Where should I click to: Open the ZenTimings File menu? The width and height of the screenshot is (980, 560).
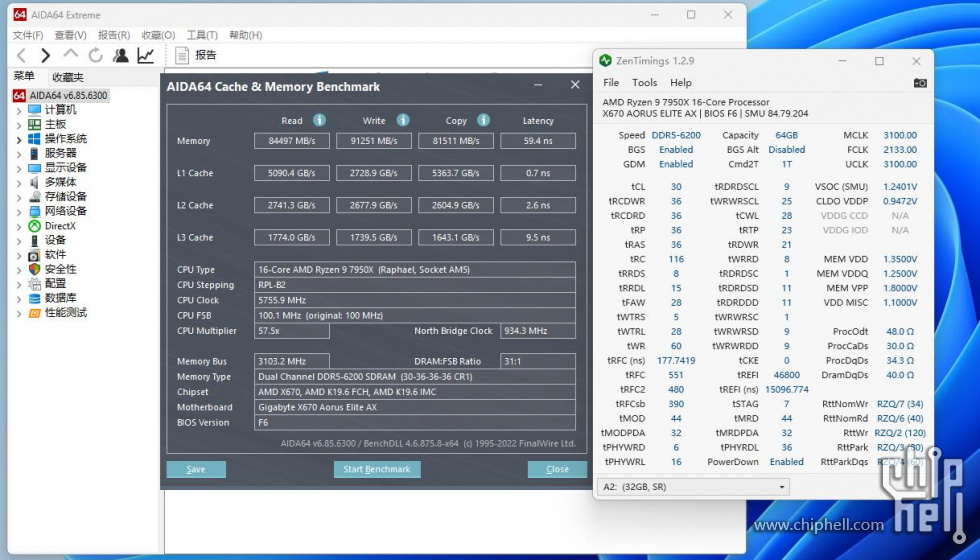[611, 82]
